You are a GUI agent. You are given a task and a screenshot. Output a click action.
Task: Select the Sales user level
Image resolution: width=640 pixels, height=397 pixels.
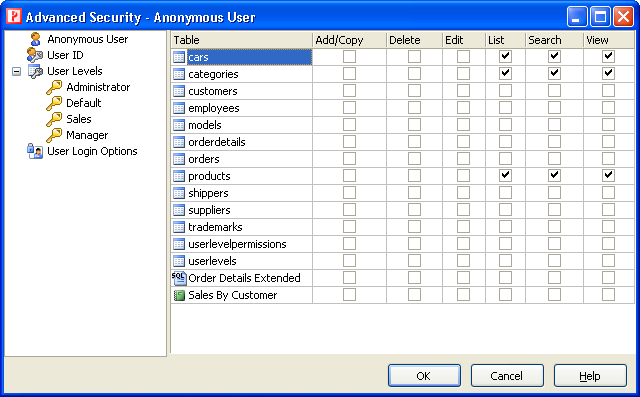pyautogui.click(x=79, y=119)
